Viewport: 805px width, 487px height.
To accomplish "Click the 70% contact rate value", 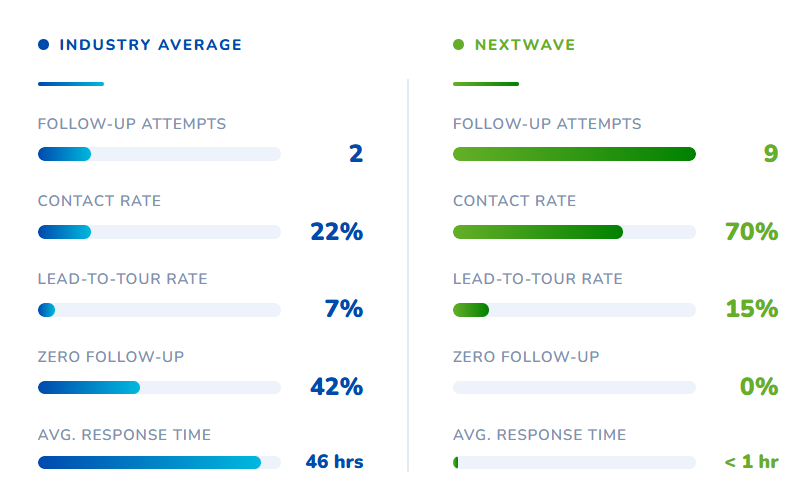I will click(x=751, y=232).
